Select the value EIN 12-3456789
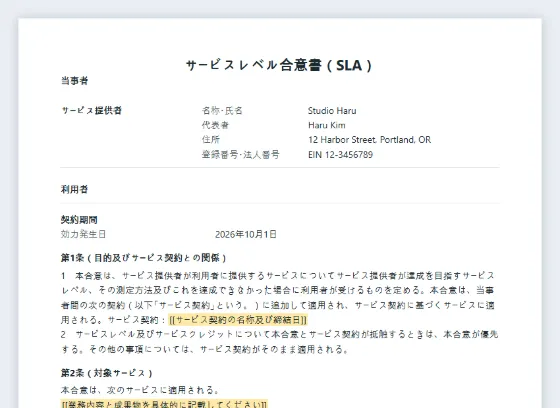This screenshot has height=408, width=560. (x=340, y=154)
